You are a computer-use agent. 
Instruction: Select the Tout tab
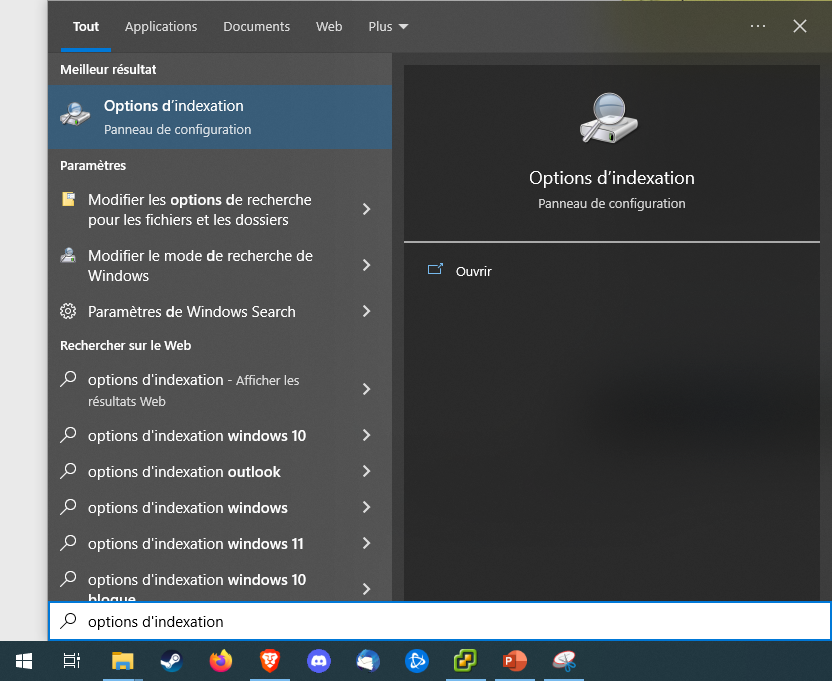(x=86, y=27)
